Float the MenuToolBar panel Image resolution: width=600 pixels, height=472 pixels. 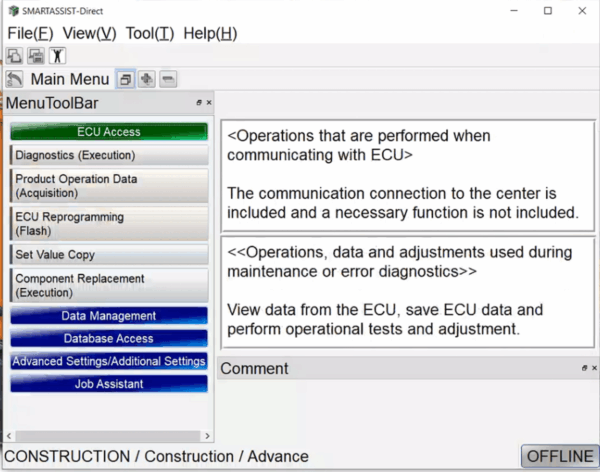tap(198, 103)
